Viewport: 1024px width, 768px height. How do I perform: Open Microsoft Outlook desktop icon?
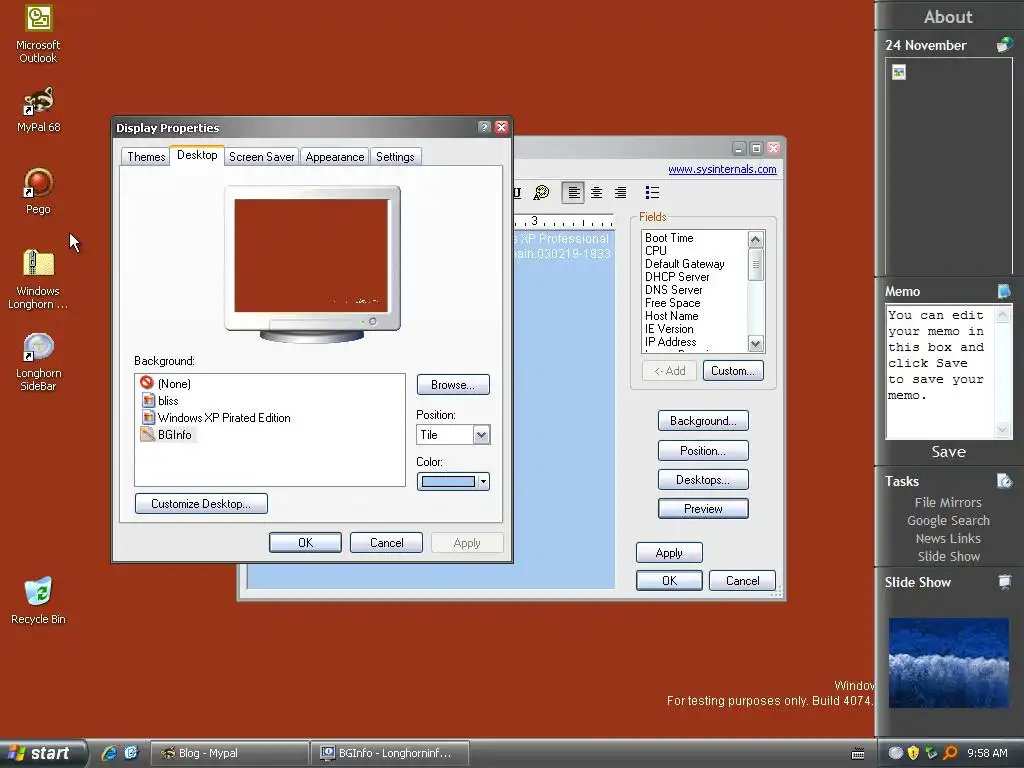tap(39, 34)
